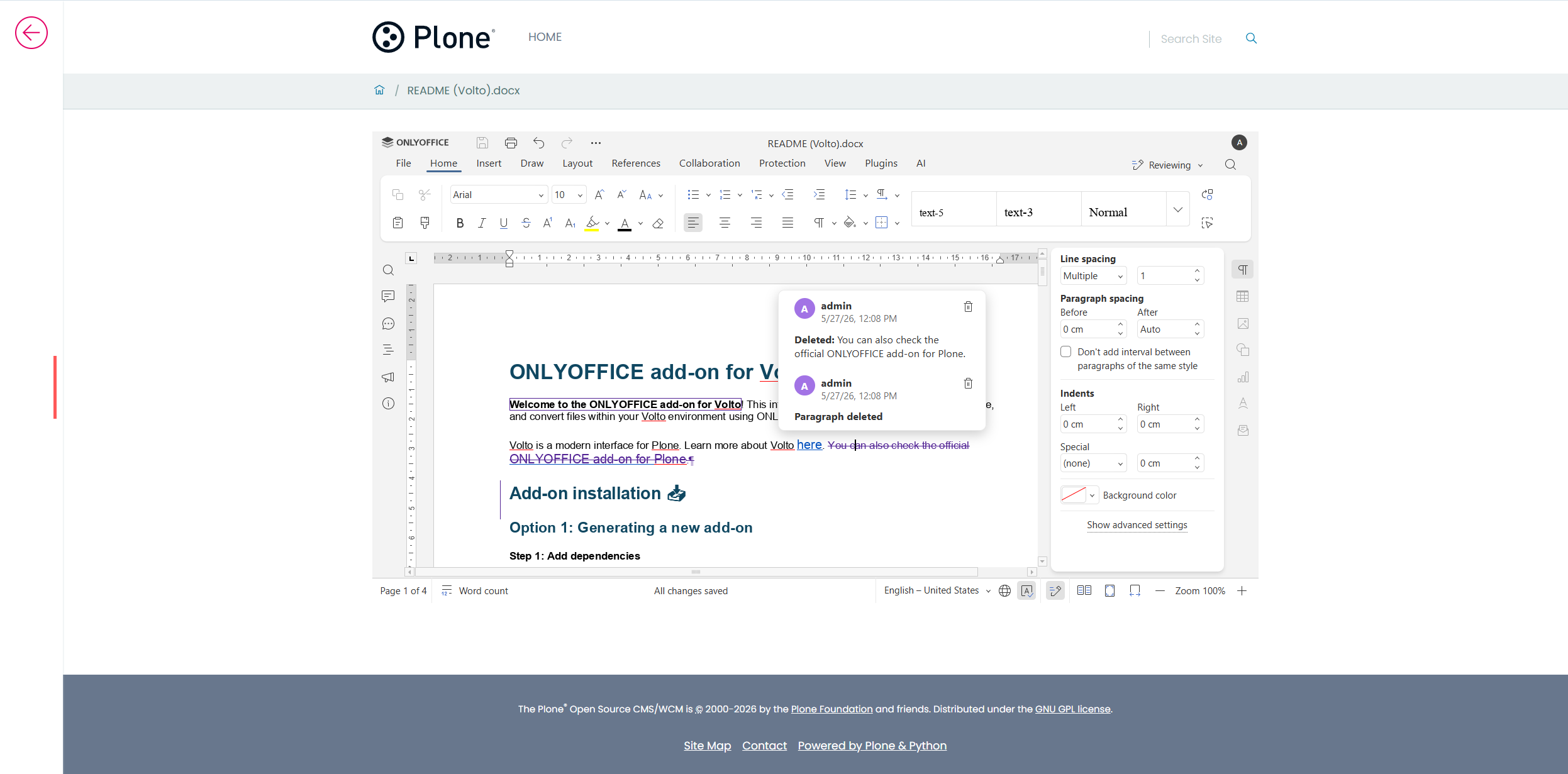Toggle Italic formatting
Screen dimensions: 1568x774
pyautogui.click(x=482, y=223)
